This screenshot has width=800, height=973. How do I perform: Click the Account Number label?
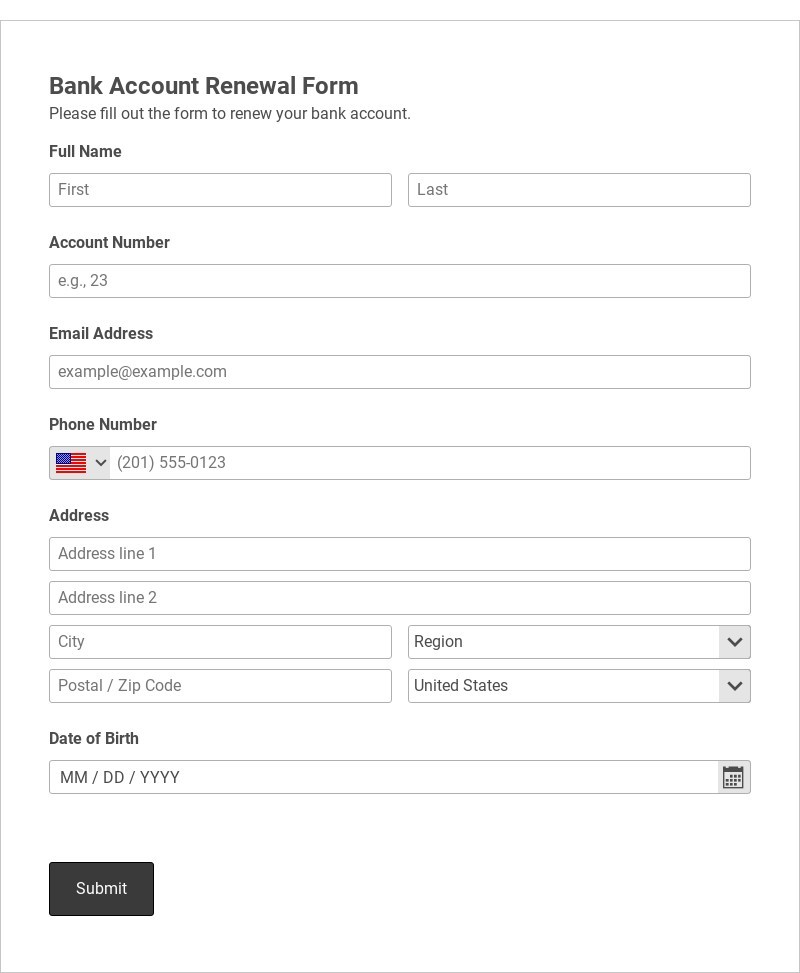click(x=109, y=243)
